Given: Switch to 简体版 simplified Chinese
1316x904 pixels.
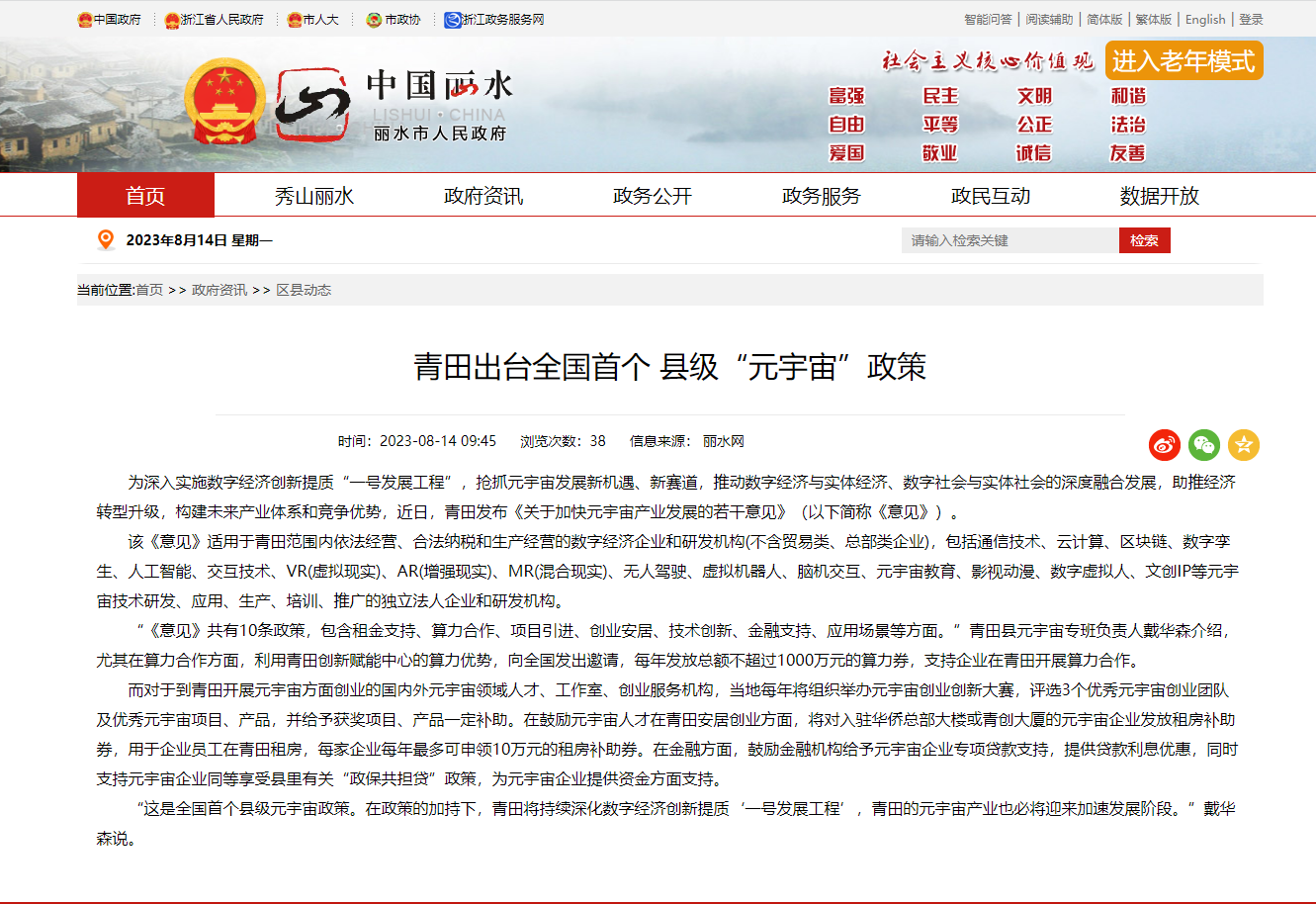Looking at the screenshot, I should click(x=1104, y=20).
